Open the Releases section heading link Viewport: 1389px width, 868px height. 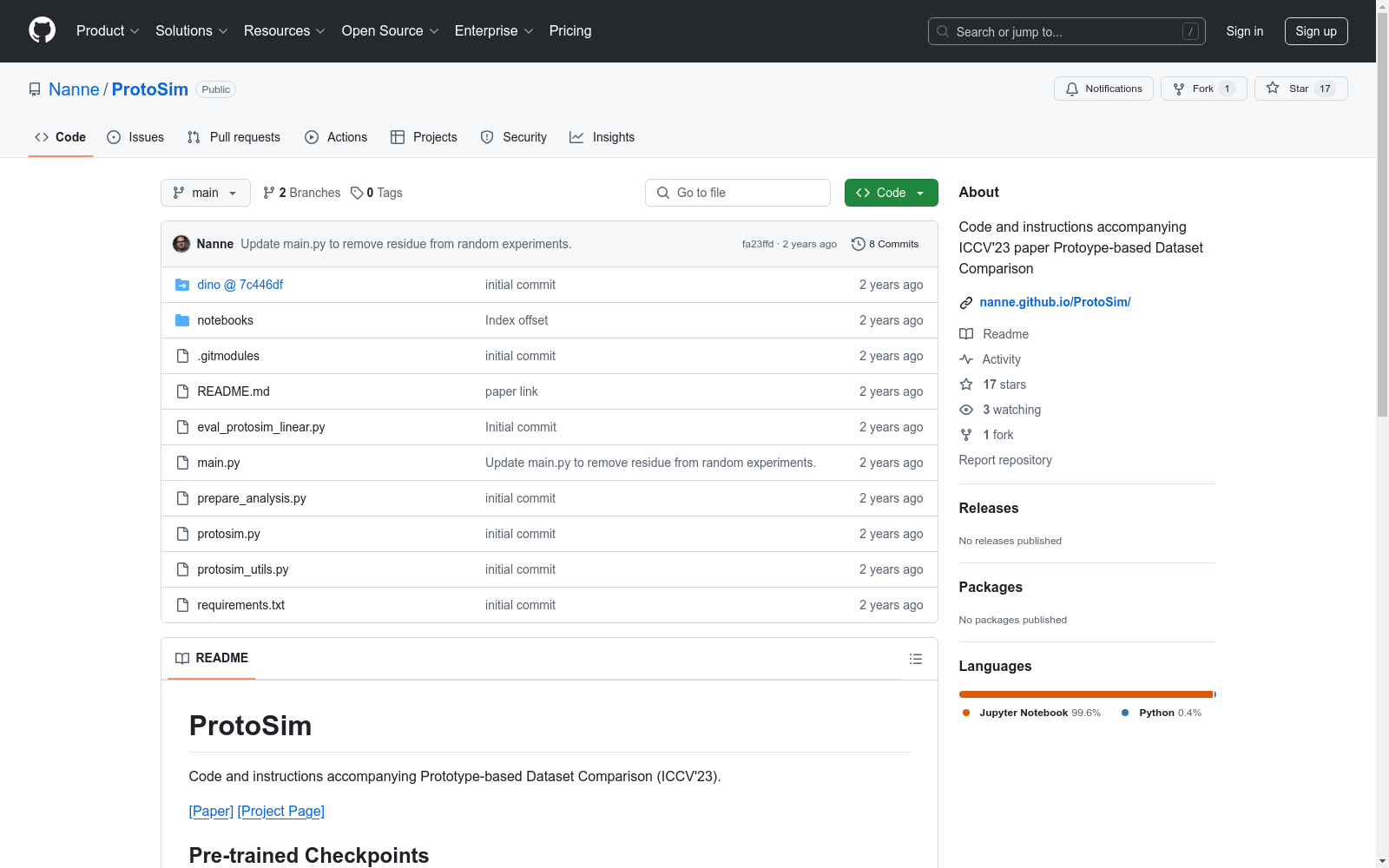click(989, 509)
